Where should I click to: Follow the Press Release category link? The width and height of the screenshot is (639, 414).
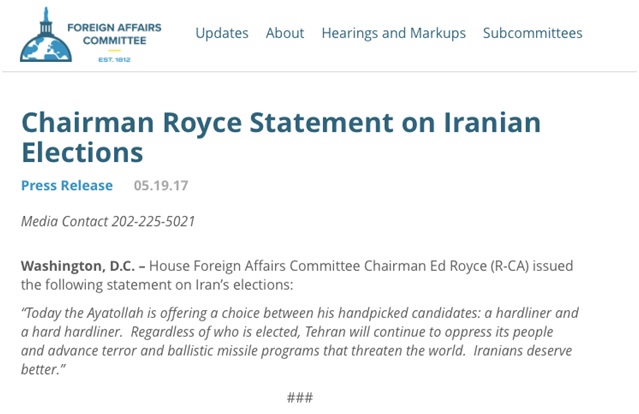coord(67,185)
